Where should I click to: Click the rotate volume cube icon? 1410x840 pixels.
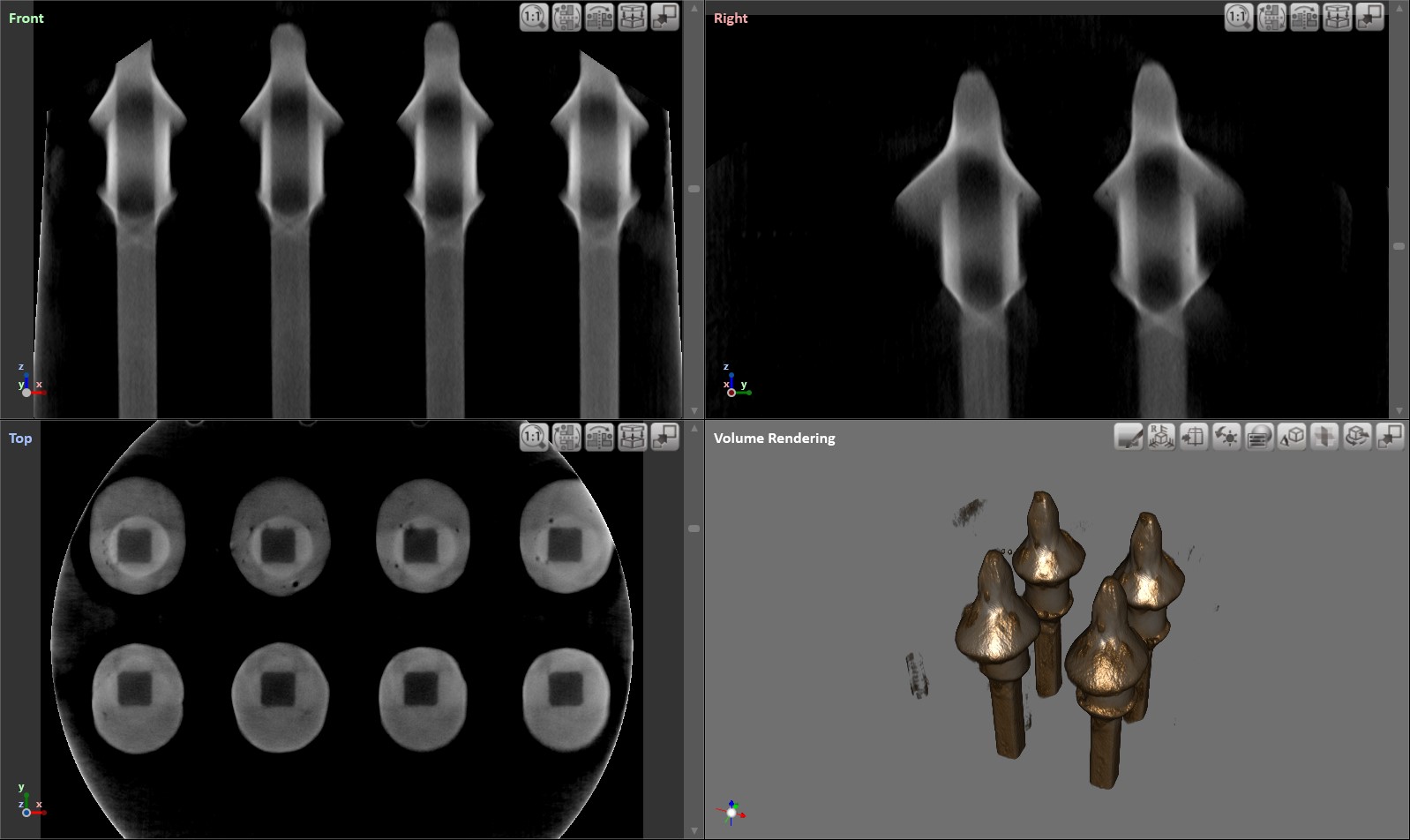click(x=1357, y=437)
